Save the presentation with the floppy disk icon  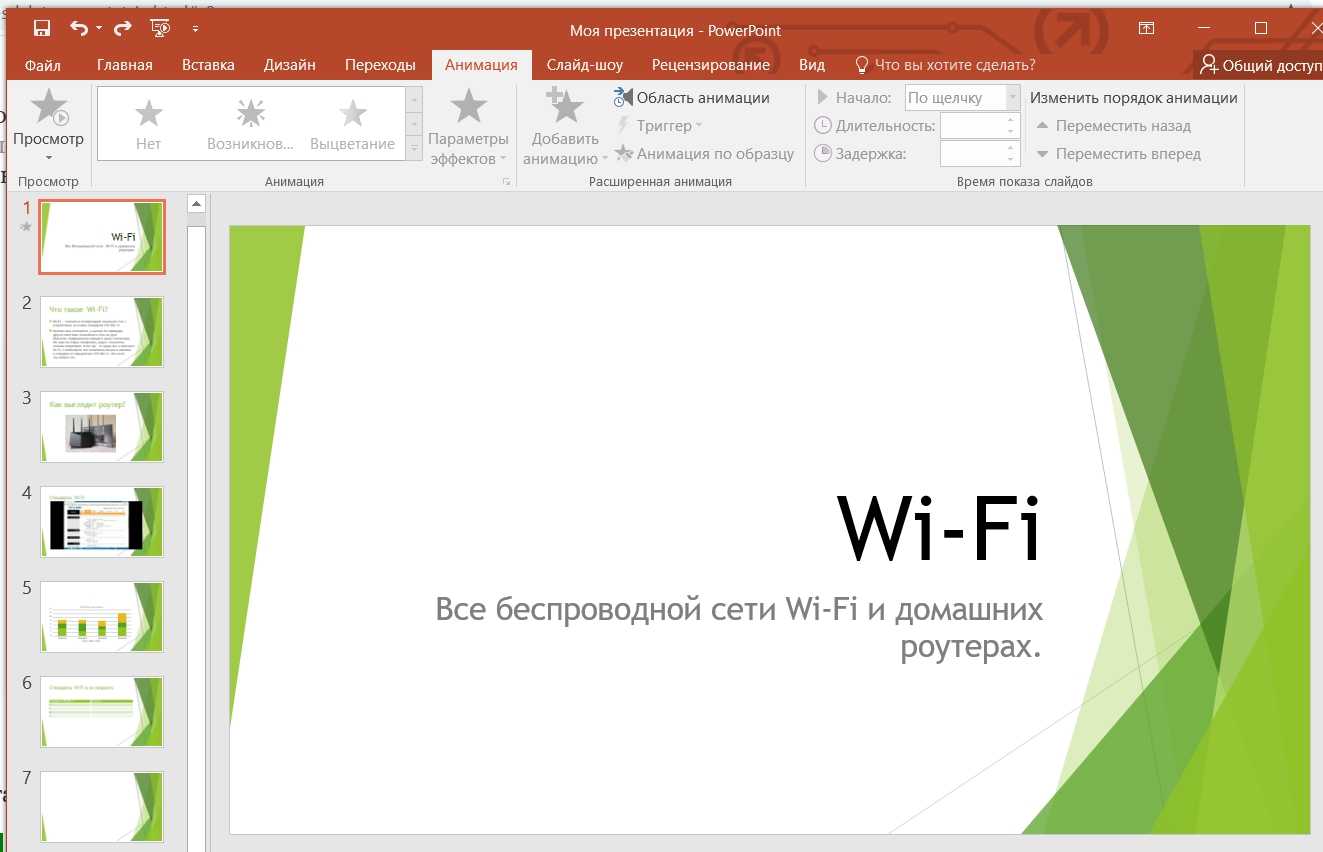(42, 28)
